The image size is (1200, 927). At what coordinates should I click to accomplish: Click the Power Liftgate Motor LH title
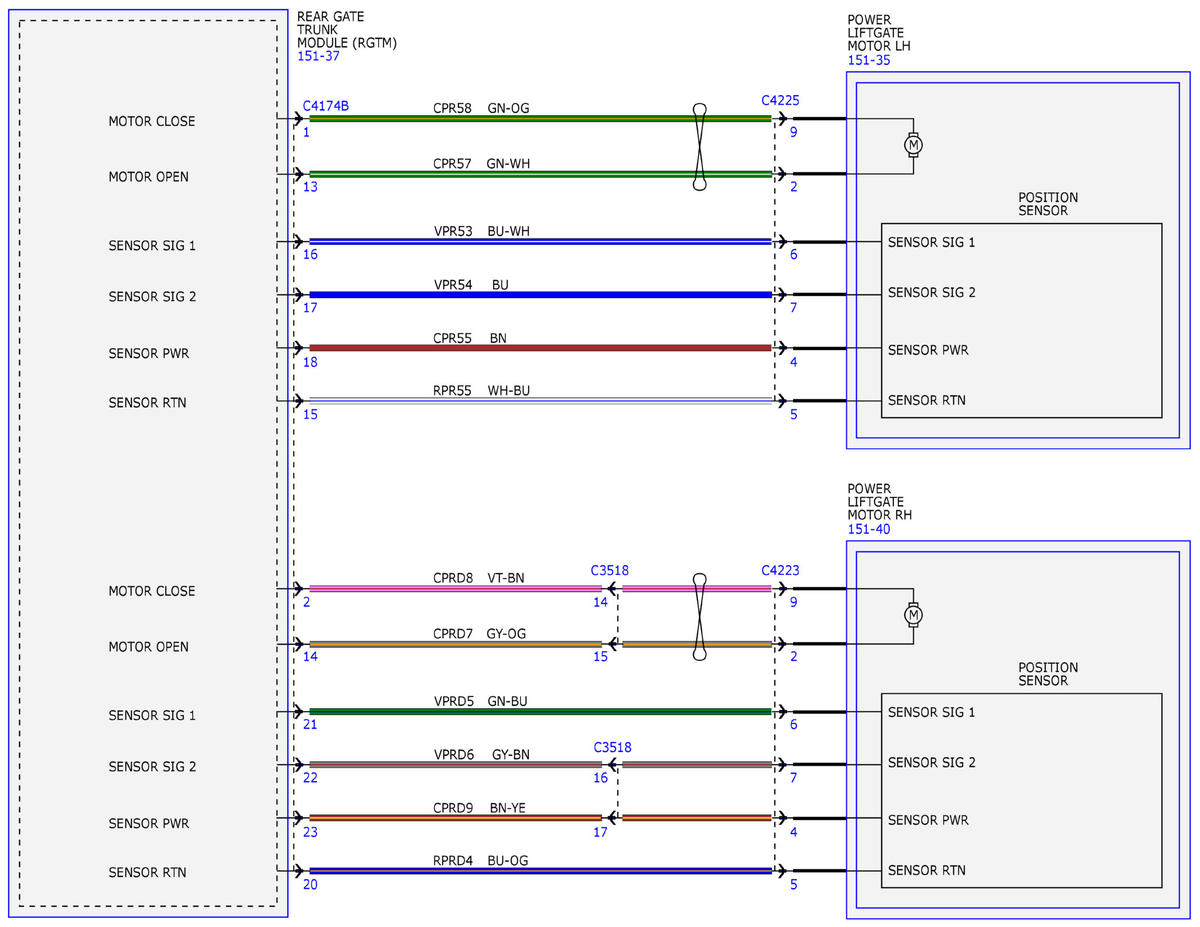(x=879, y=33)
